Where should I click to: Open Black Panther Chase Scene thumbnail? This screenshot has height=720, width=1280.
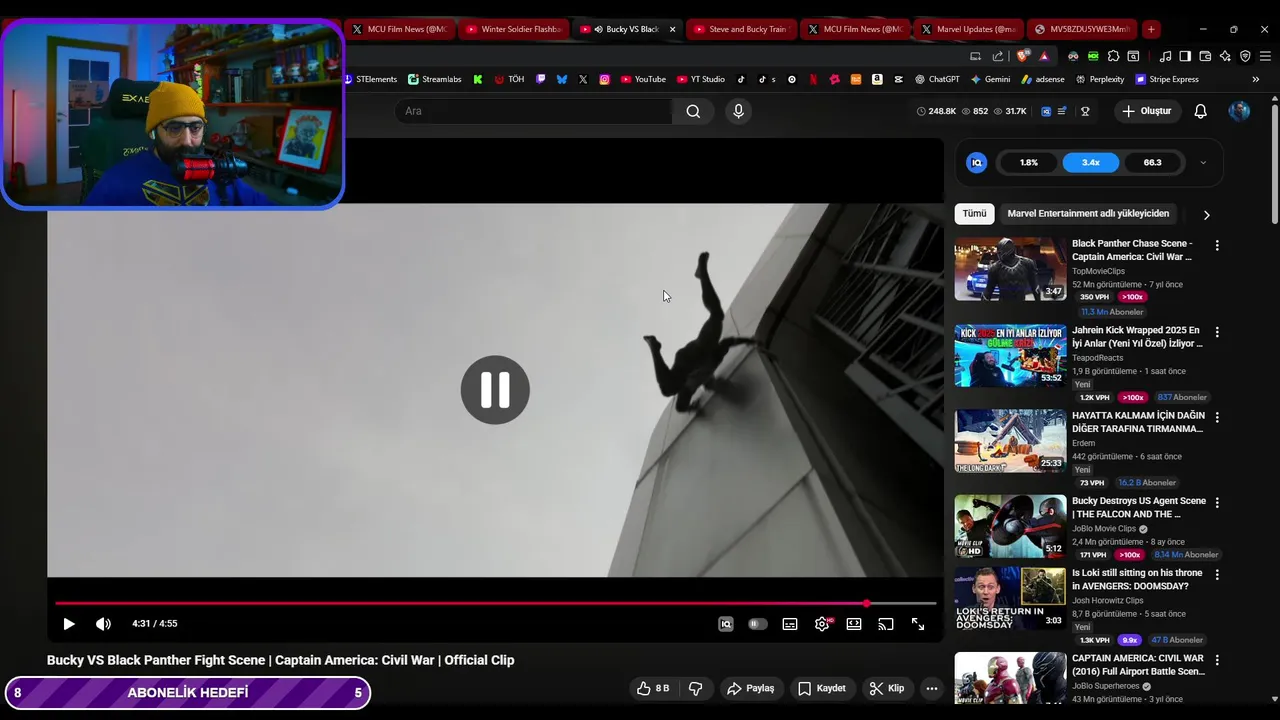tap(1010, 269)
